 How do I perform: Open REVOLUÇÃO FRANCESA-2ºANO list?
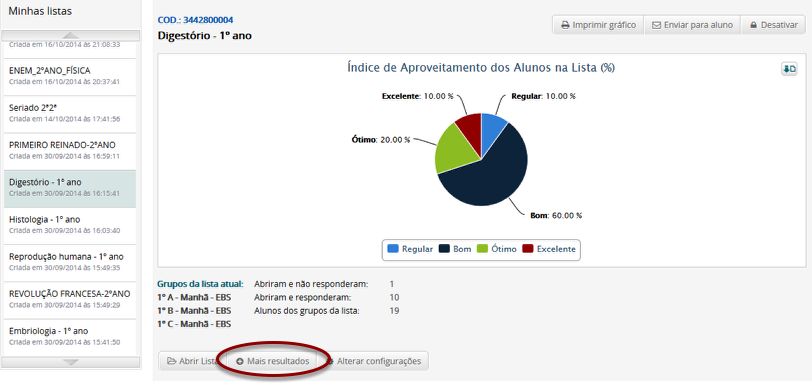[70, 300]
